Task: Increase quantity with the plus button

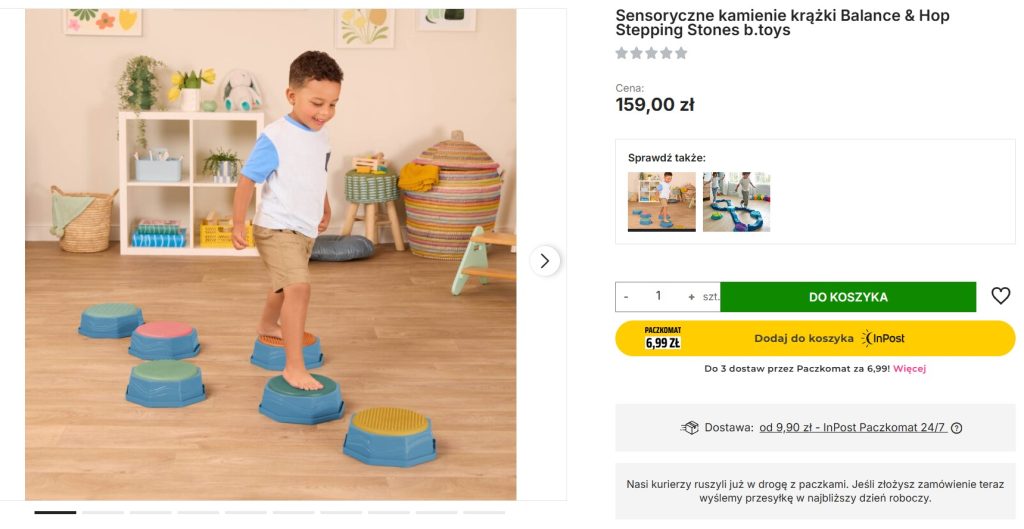Action: 691,297
